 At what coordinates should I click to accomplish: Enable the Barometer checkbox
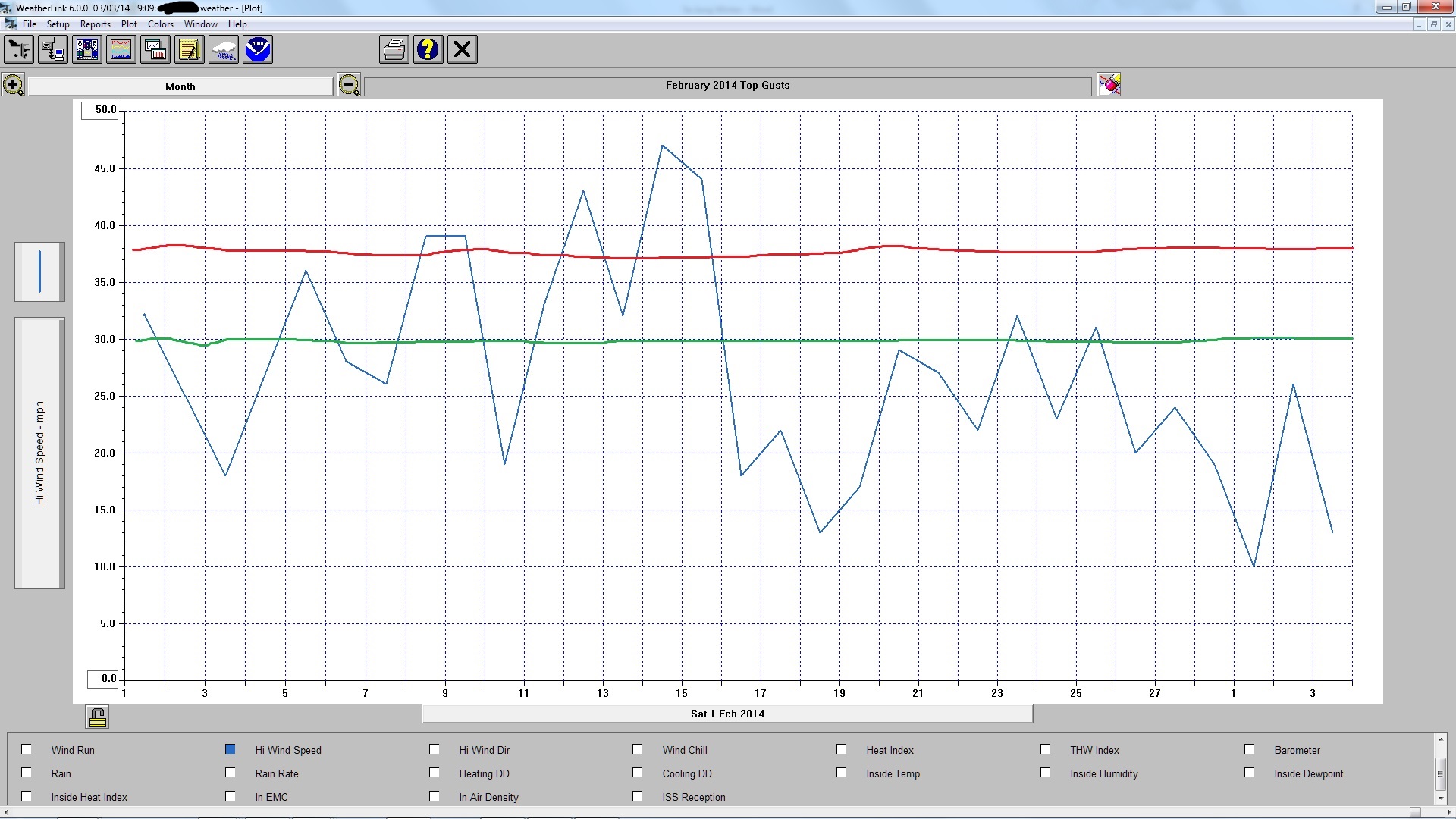[1250, 749]
